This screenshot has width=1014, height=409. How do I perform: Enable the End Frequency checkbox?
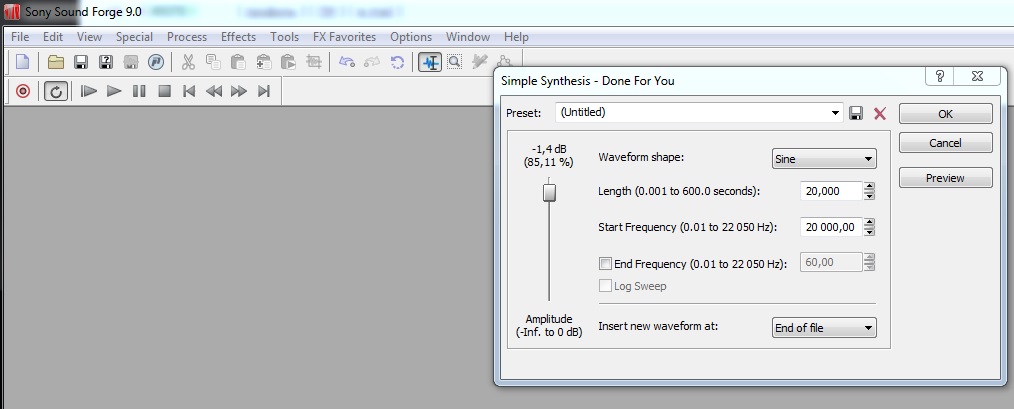(x=605, y=263)
